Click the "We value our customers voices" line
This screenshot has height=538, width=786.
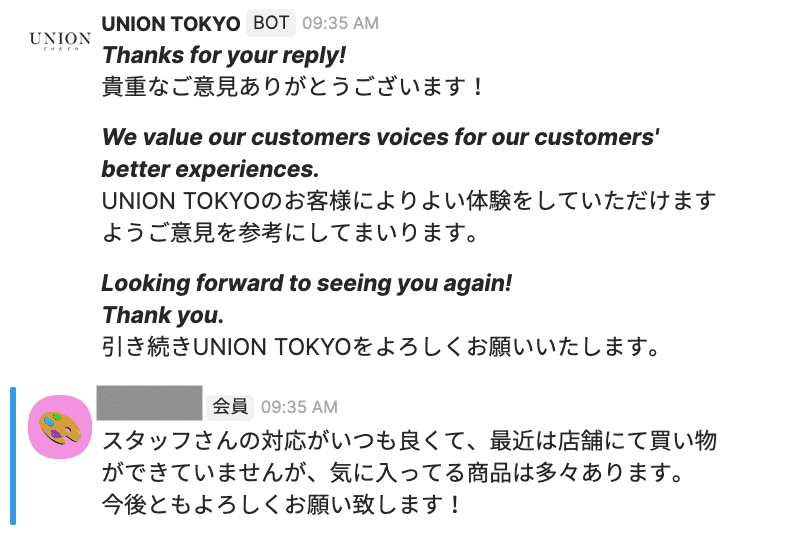point(380,137)
